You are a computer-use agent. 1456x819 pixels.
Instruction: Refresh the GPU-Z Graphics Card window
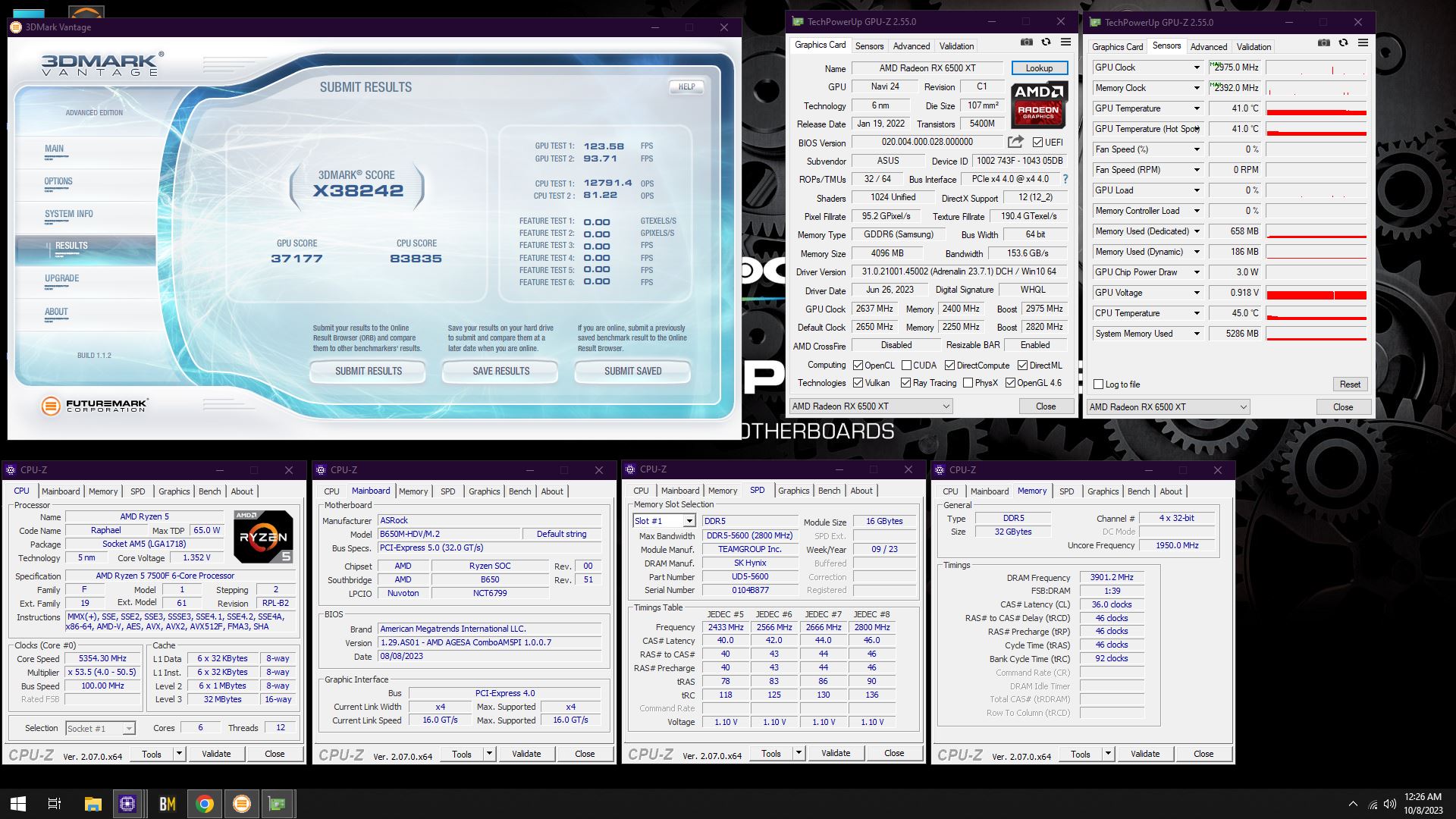(x=1046, y=43)
